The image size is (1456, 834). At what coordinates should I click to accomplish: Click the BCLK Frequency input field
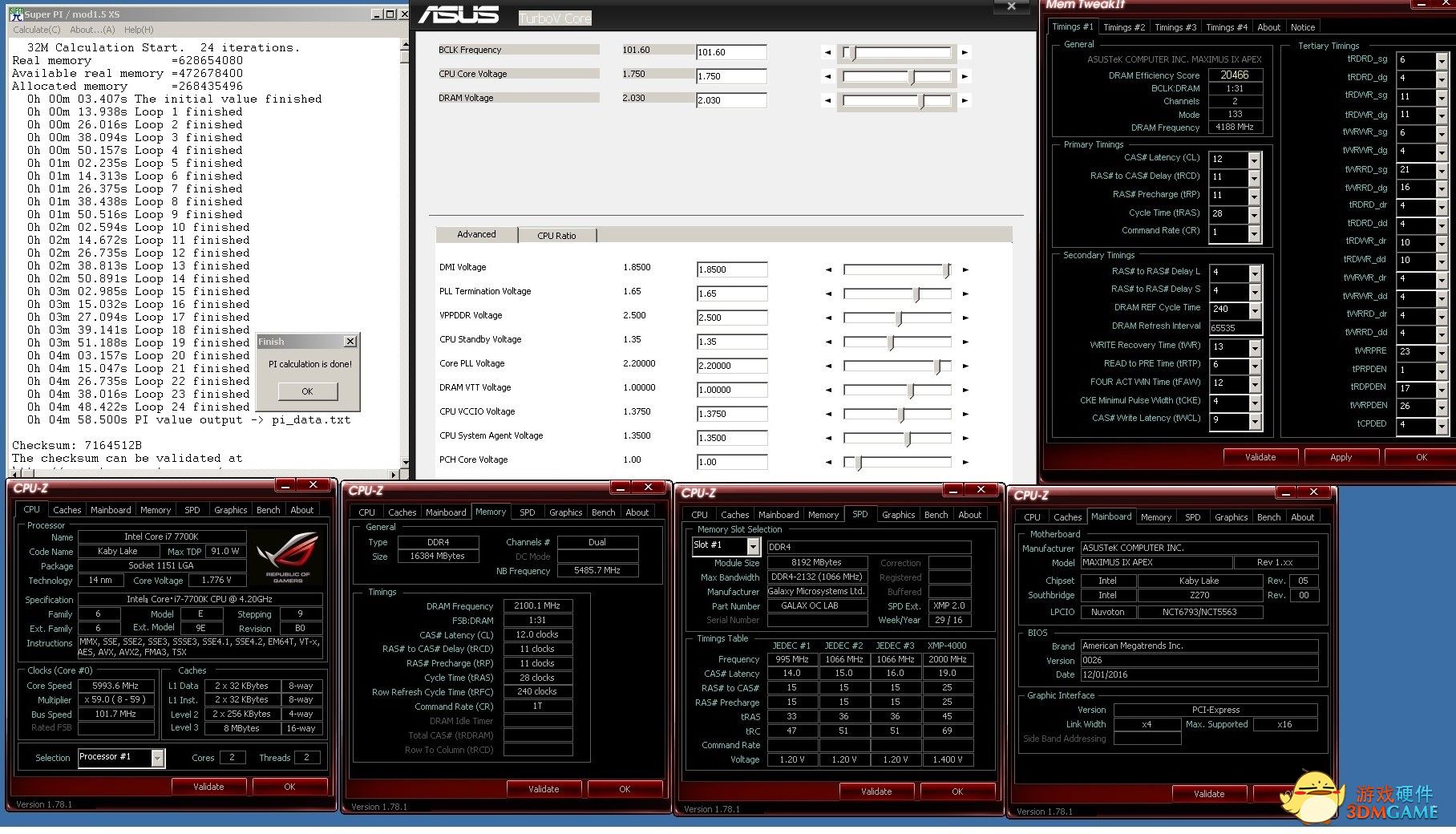coord(731,53)
